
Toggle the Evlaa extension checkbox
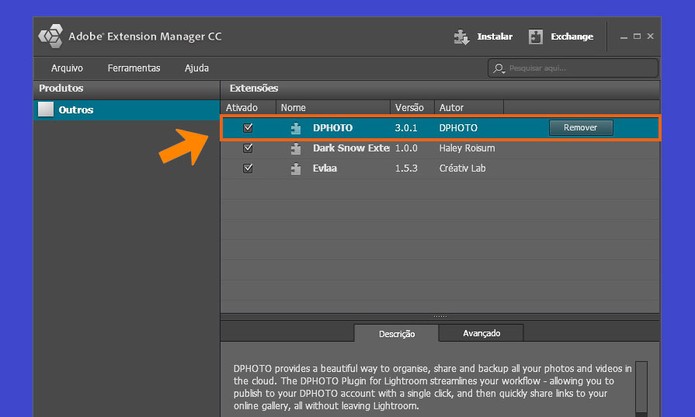[x=248, y=168]
